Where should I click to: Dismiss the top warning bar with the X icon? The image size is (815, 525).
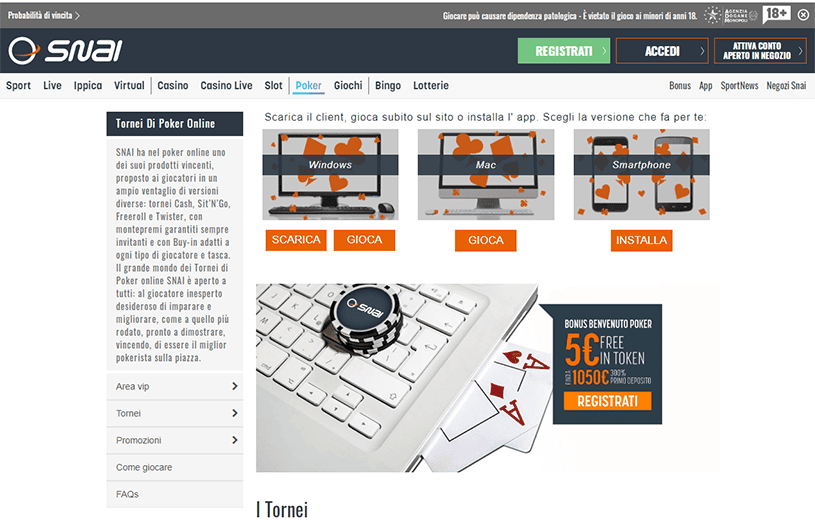pyautogui.click(x=803, y=15)
